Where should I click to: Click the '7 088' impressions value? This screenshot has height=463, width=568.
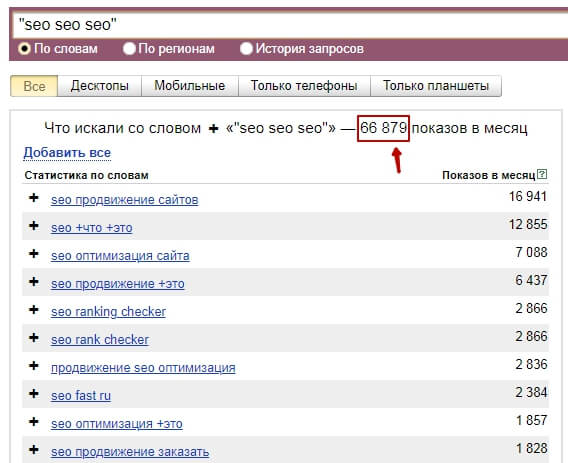pyautogui.click(x=531, y=252)
